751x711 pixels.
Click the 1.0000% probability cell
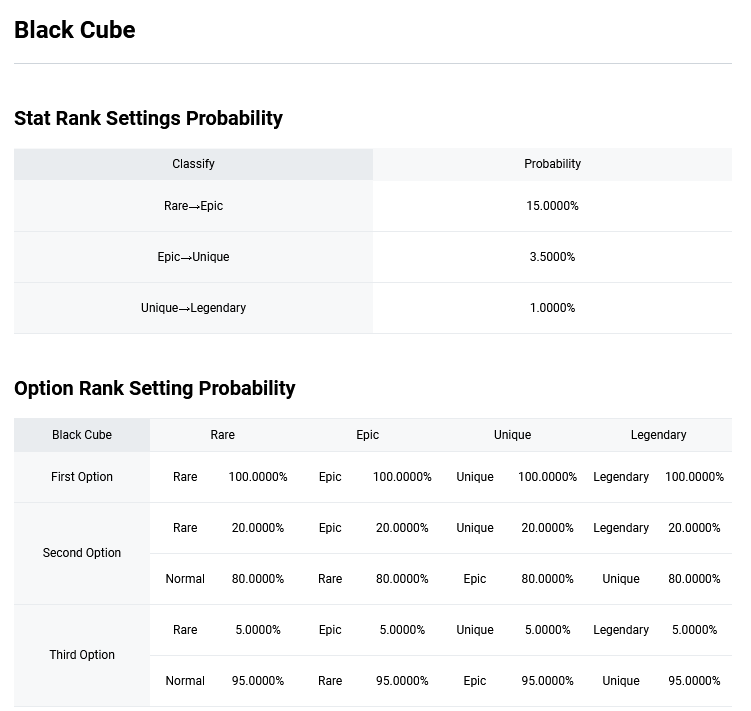pyautogui.click(x=552, y=308)
